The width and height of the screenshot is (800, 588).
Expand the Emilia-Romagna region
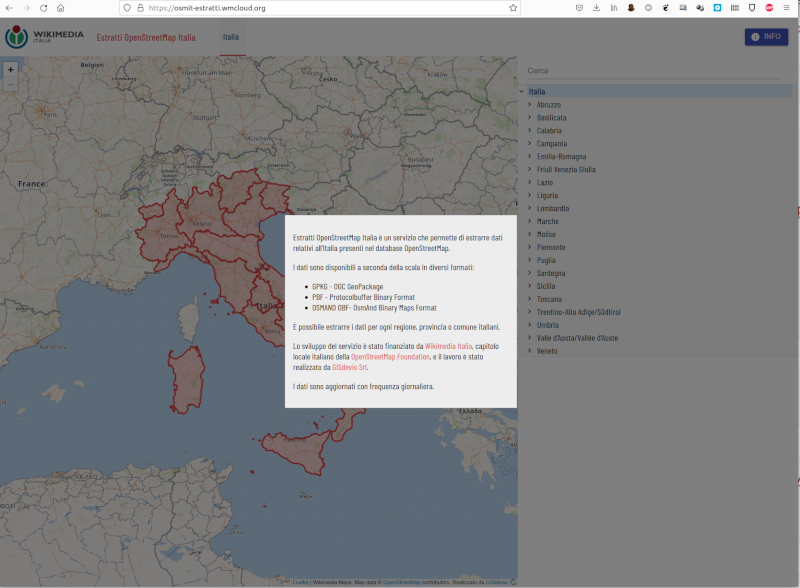click(530, 156)
